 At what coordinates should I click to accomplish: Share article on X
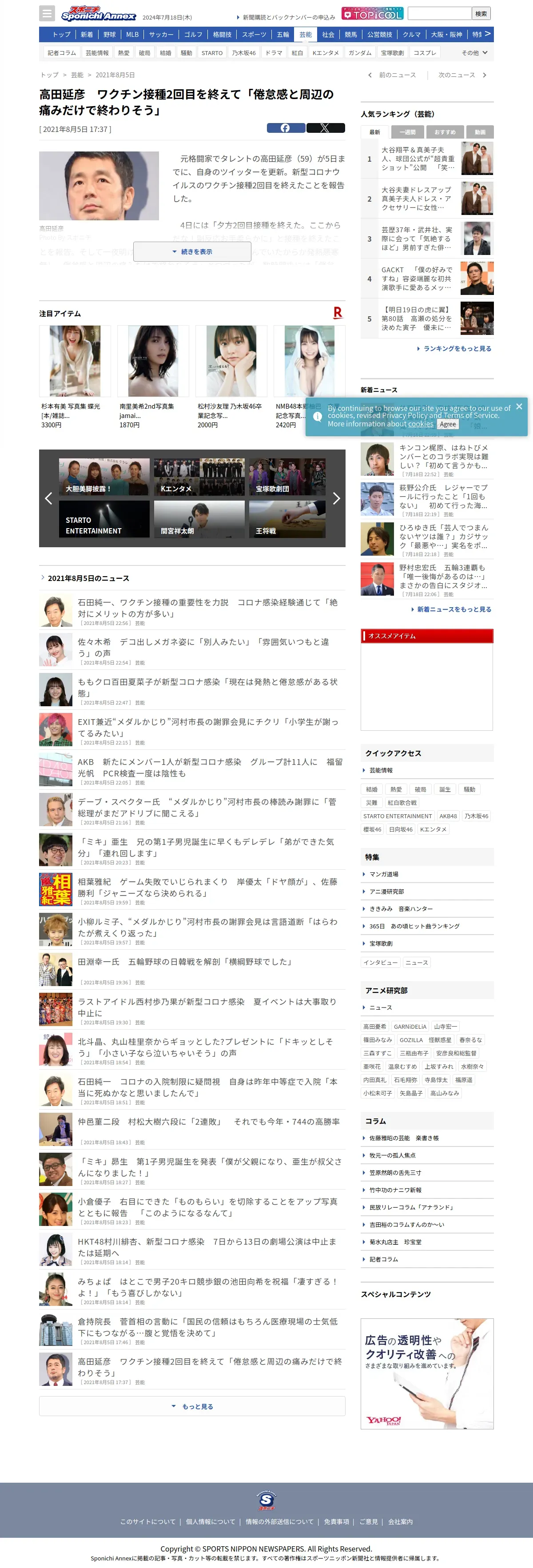325,128
